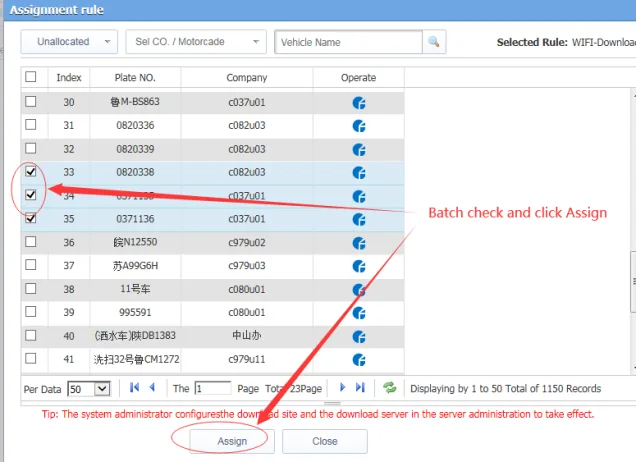Check the box for row 32
The image size is (636, 462).
[31, 148]
